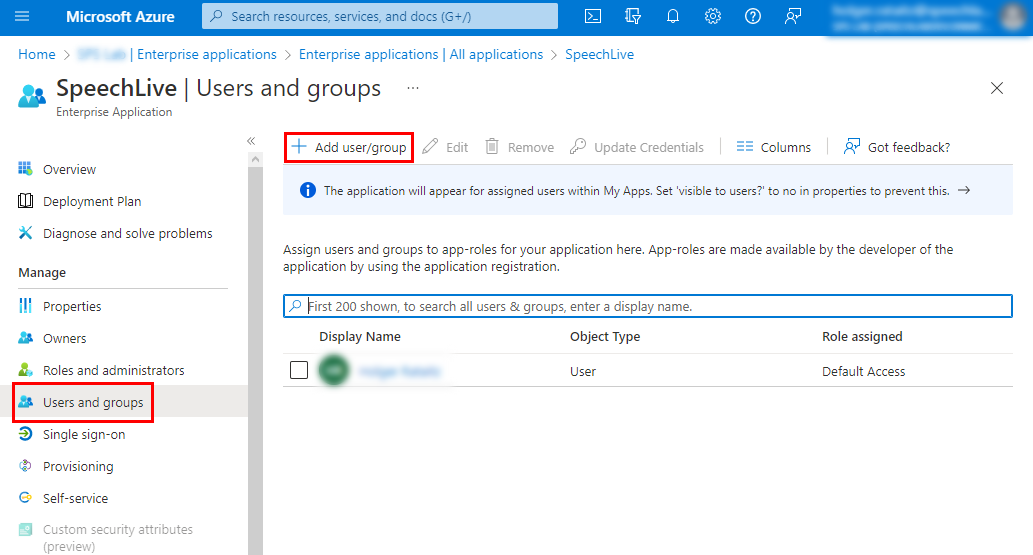Viewport: 1033px width, 555px height.
Task: Click the Overview grid icon
Action: click(x=26, y=169)
